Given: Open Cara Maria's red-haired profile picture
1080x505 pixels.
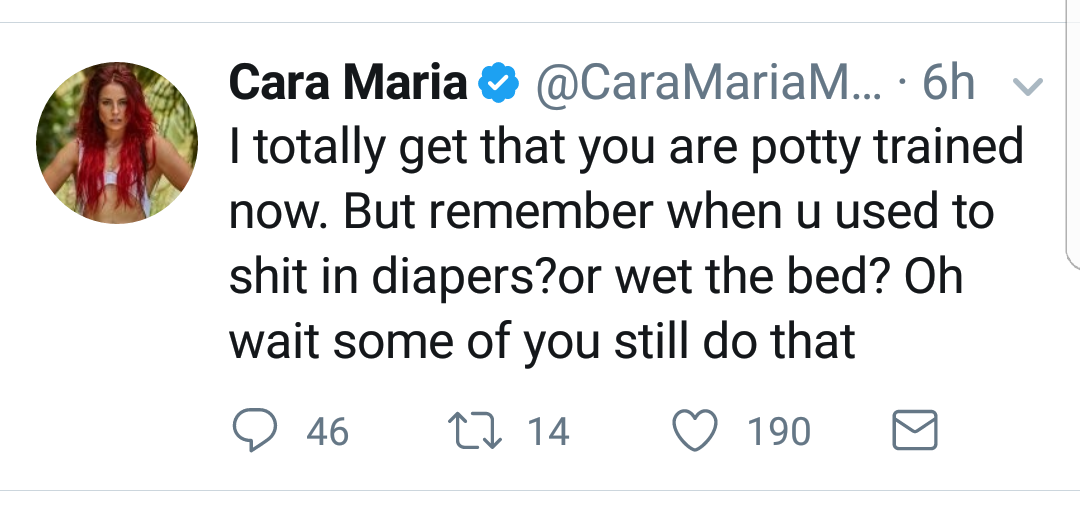Looking at the screenshot, I should point(117,143).
